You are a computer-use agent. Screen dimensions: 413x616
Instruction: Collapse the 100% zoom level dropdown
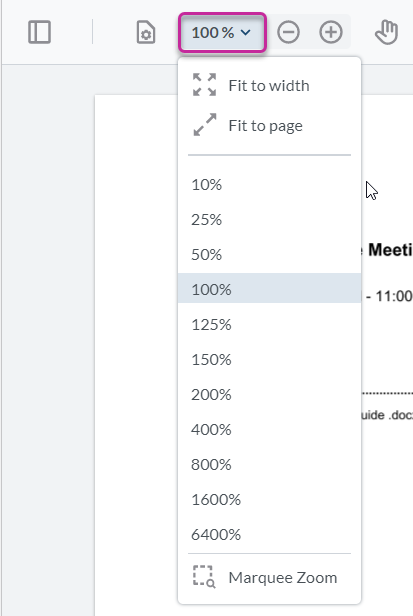coord(223,32)
